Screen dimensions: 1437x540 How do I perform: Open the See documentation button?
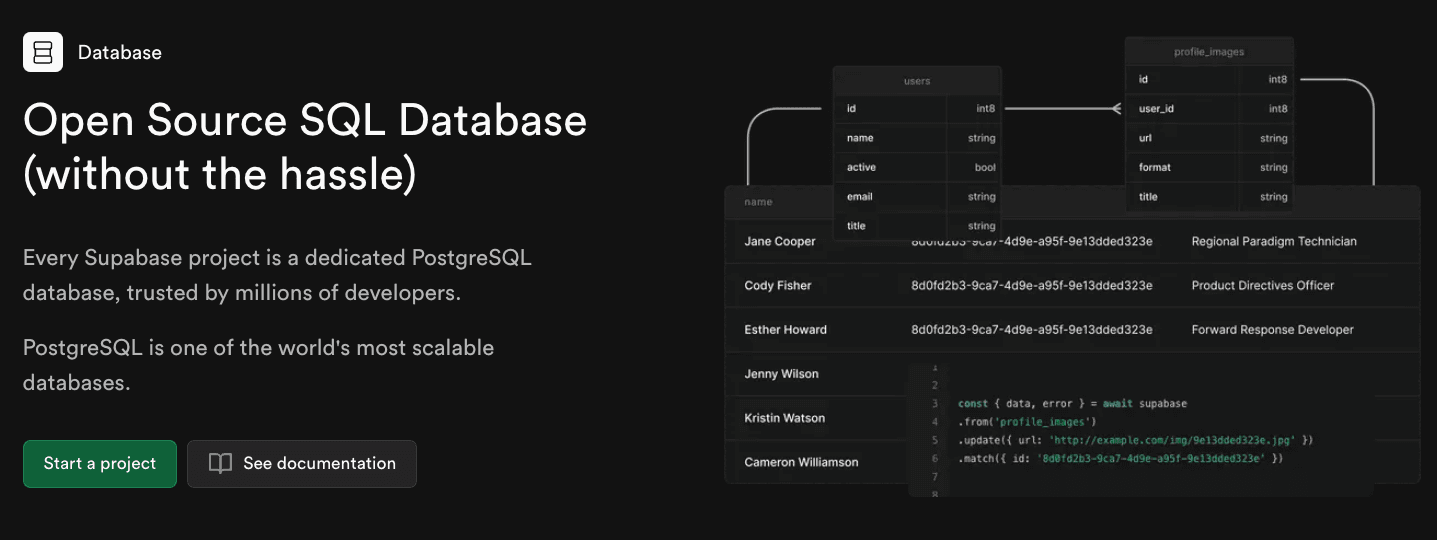tap(302, 464)
